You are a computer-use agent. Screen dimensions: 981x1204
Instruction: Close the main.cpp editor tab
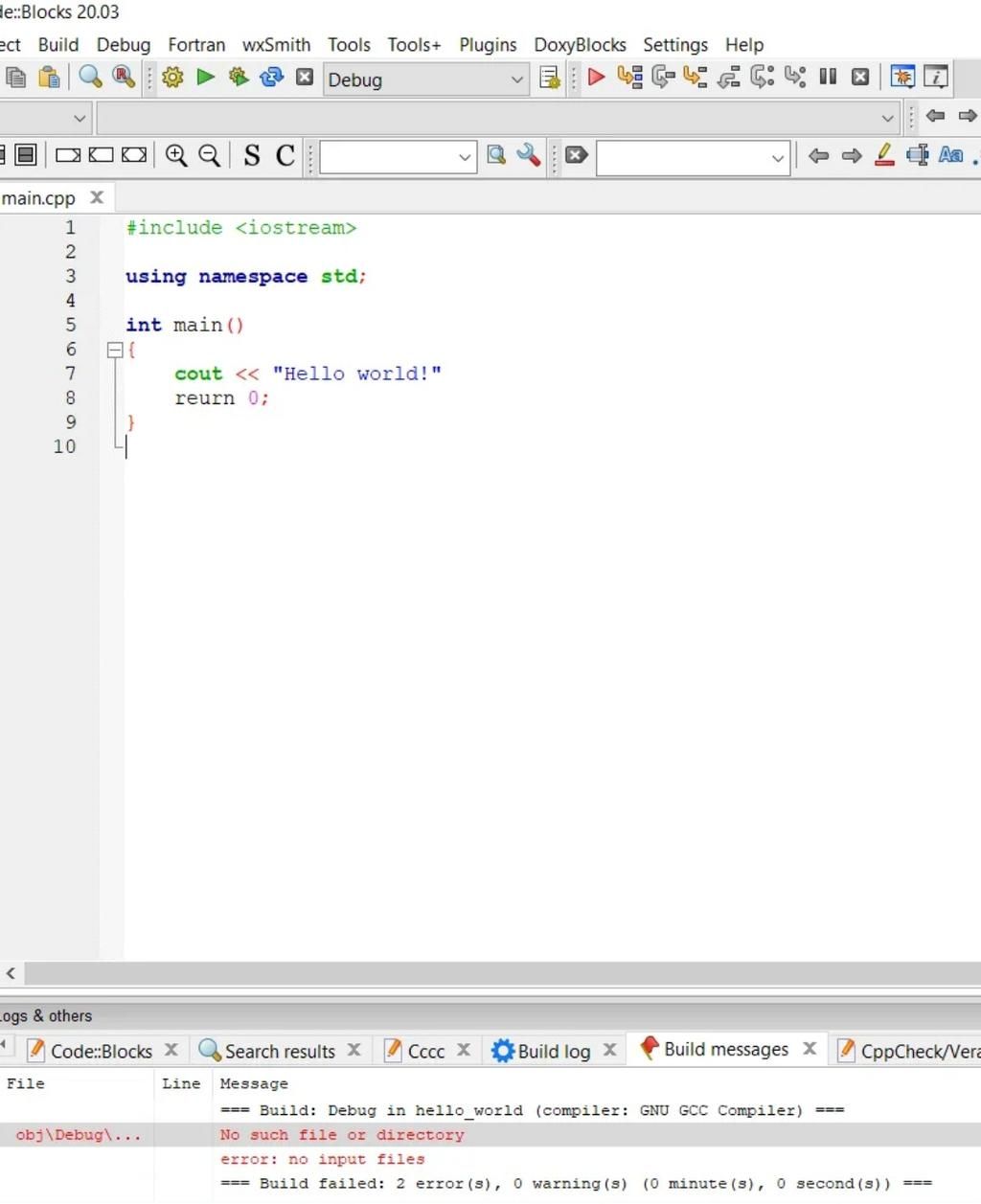pos(97,197)
